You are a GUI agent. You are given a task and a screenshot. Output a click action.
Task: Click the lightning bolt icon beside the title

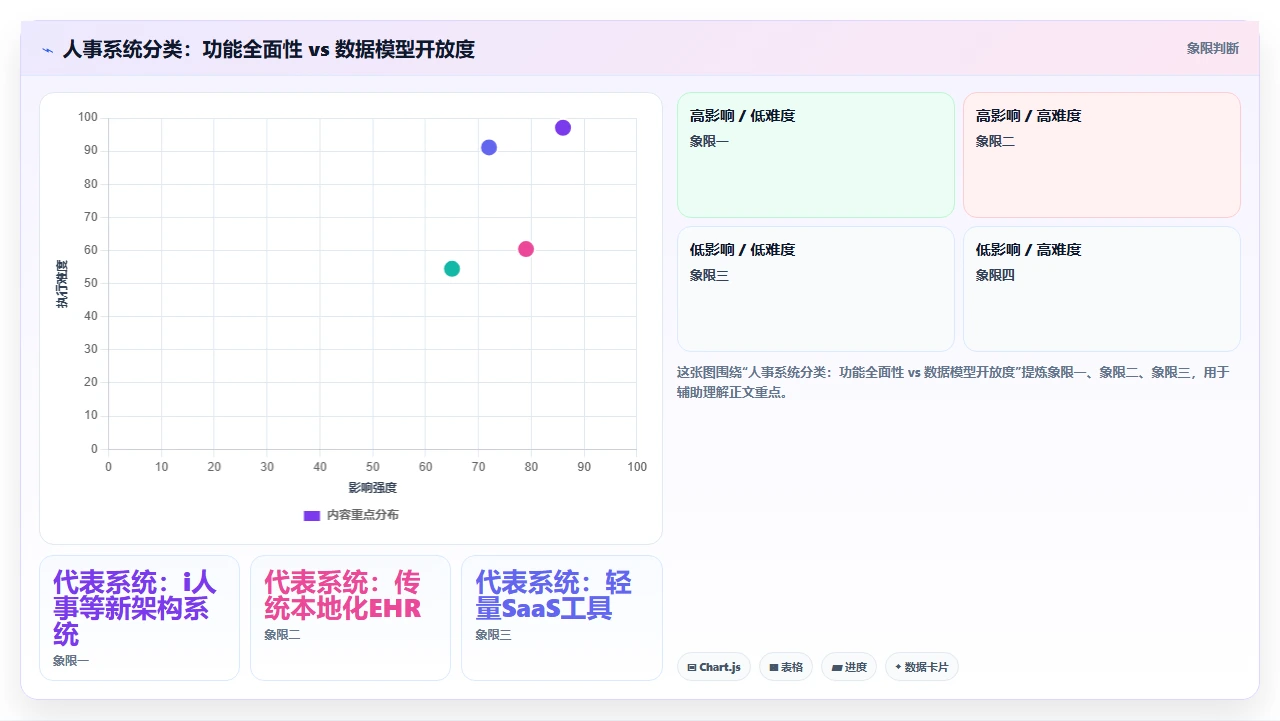pyautogui.click(x=48, y=49)
